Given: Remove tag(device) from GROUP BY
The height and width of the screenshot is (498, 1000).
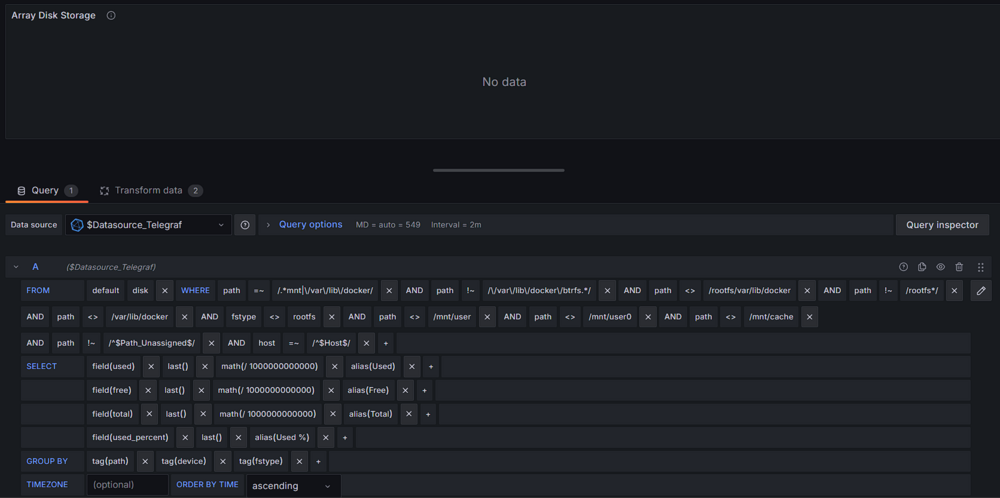Looking at the screenshot, I should [223, 461].
